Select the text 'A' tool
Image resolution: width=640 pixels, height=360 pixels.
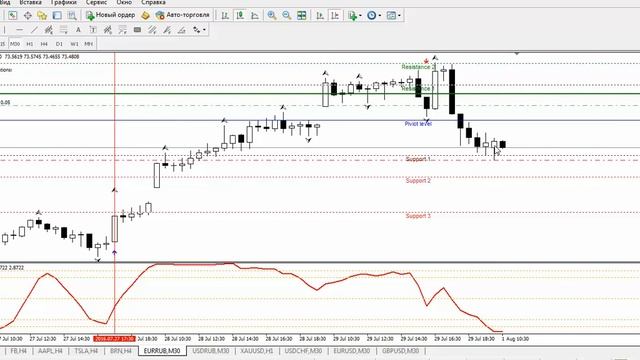tap(78, 30)
